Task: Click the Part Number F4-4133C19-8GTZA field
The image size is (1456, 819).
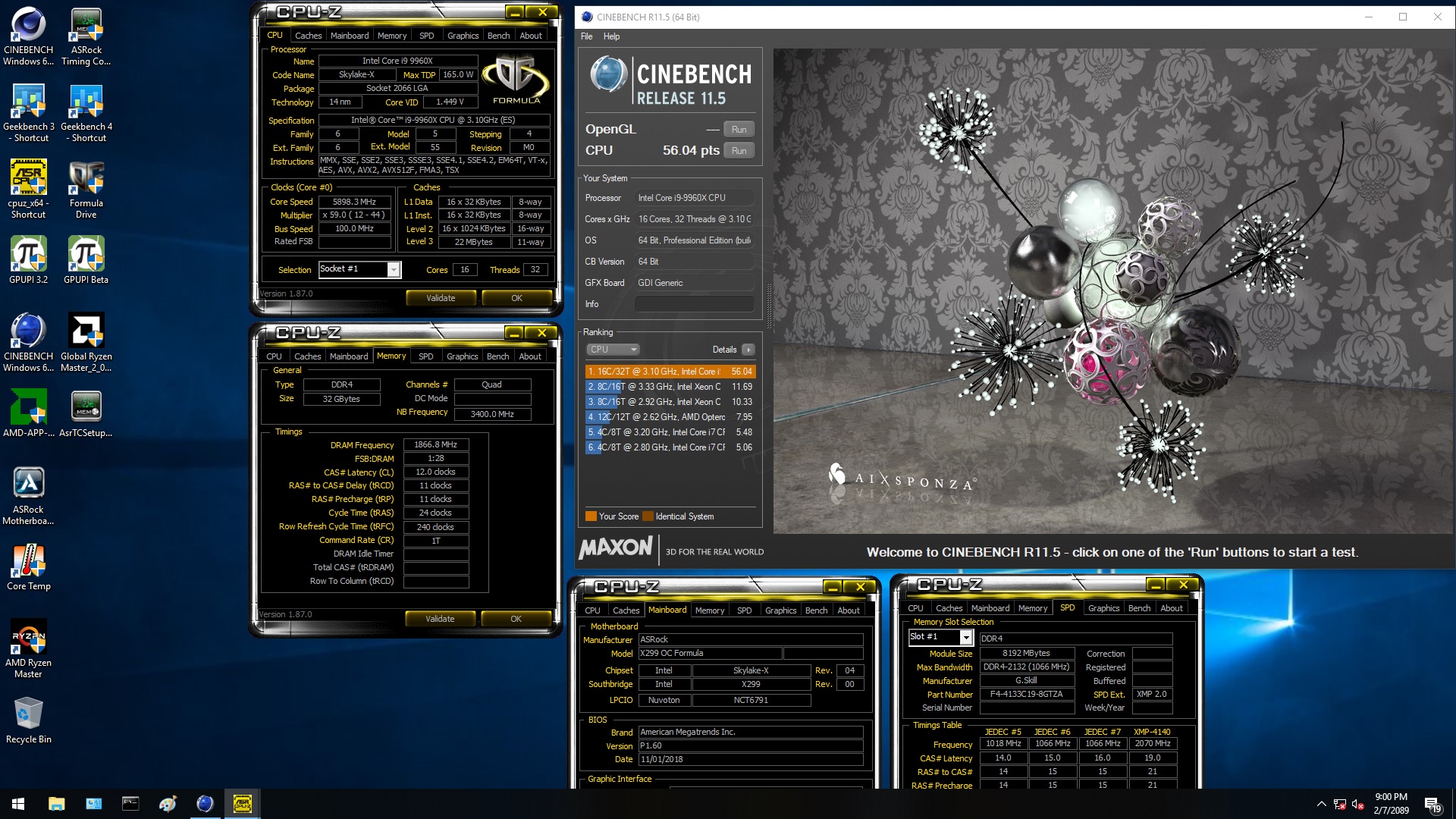Action: click(1027, 695)
